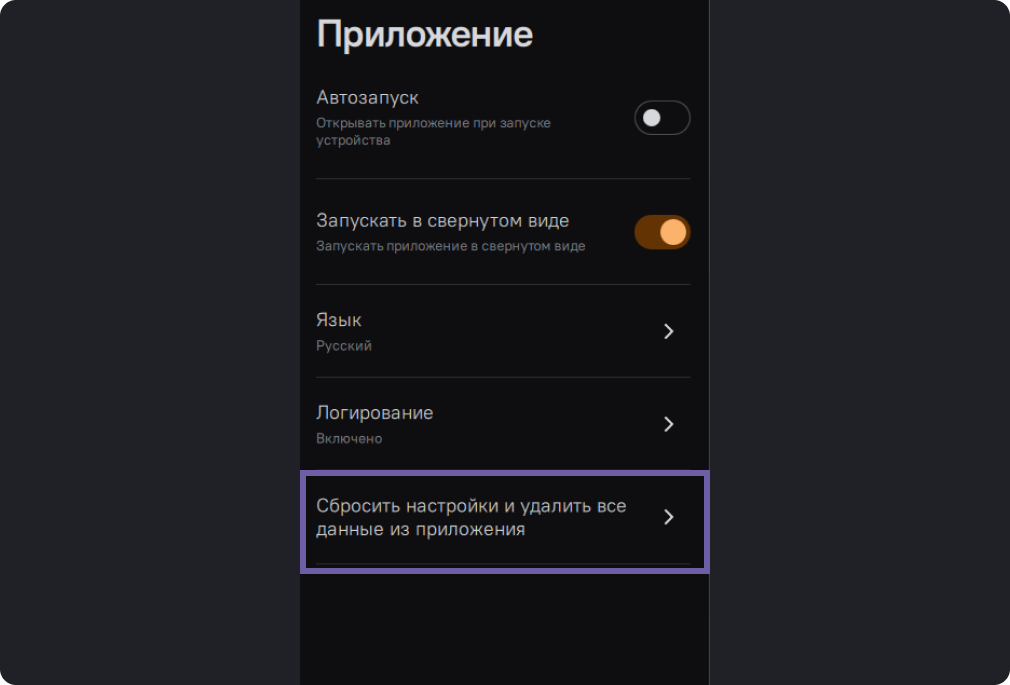The height and width of the screenshot is (685, 1010).
Task: Click the gray Запускать приложение в свернутом виде subtitle
Action: [x=450, y=245]
